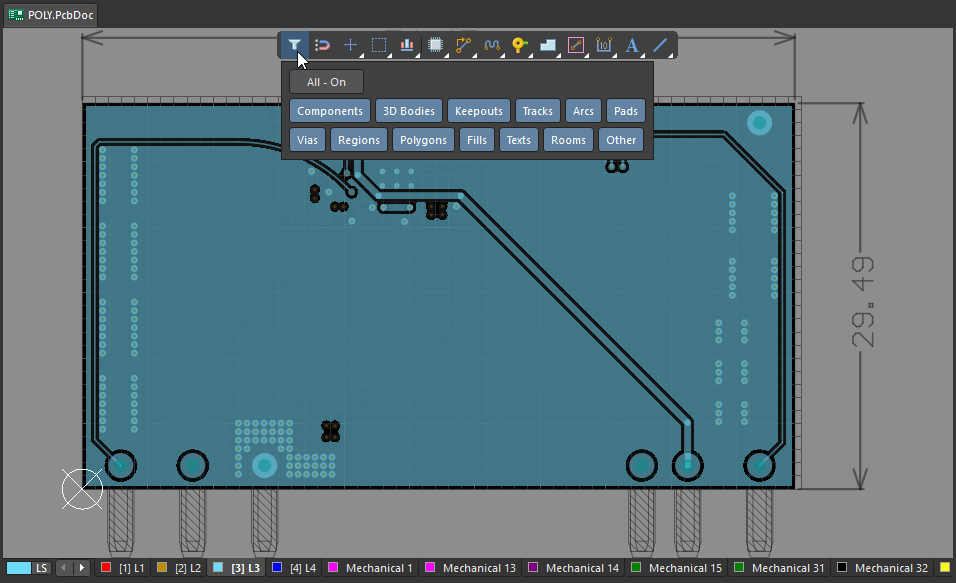Toggle Components in the selection filter
Viewport: 956px width, 583px height.
[330, 111]
